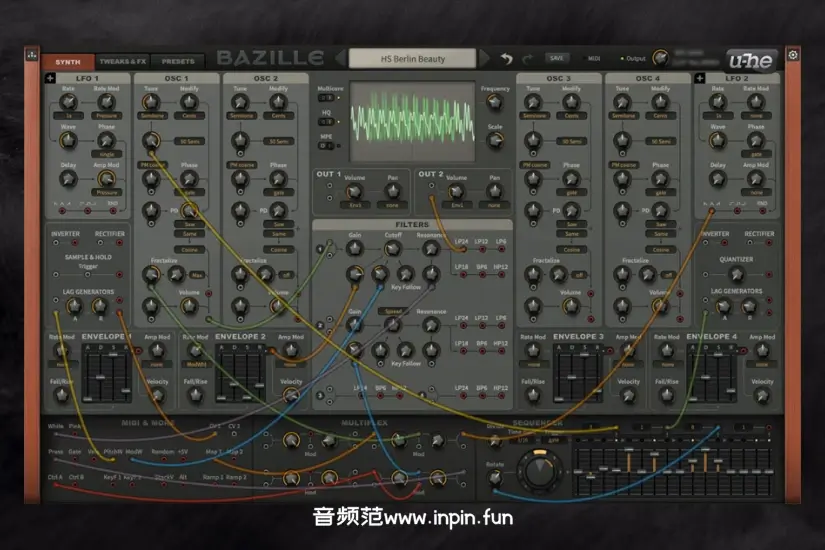Image resolution: width=825 pixels, height=550 pixels.
Task: Click the FILTERS module header
Action: tap(412, 225)
